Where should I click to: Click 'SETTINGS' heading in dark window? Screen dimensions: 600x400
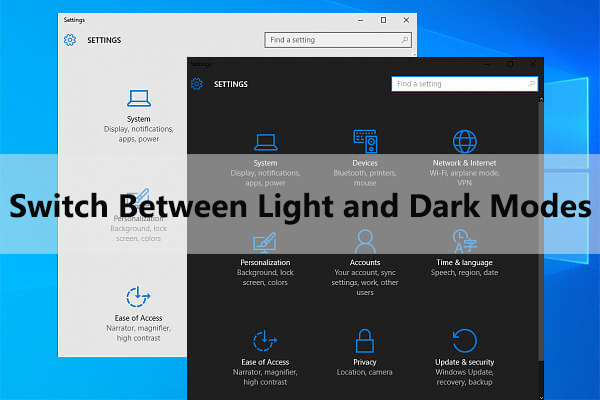pyautogui.click(x=231, y=84)
